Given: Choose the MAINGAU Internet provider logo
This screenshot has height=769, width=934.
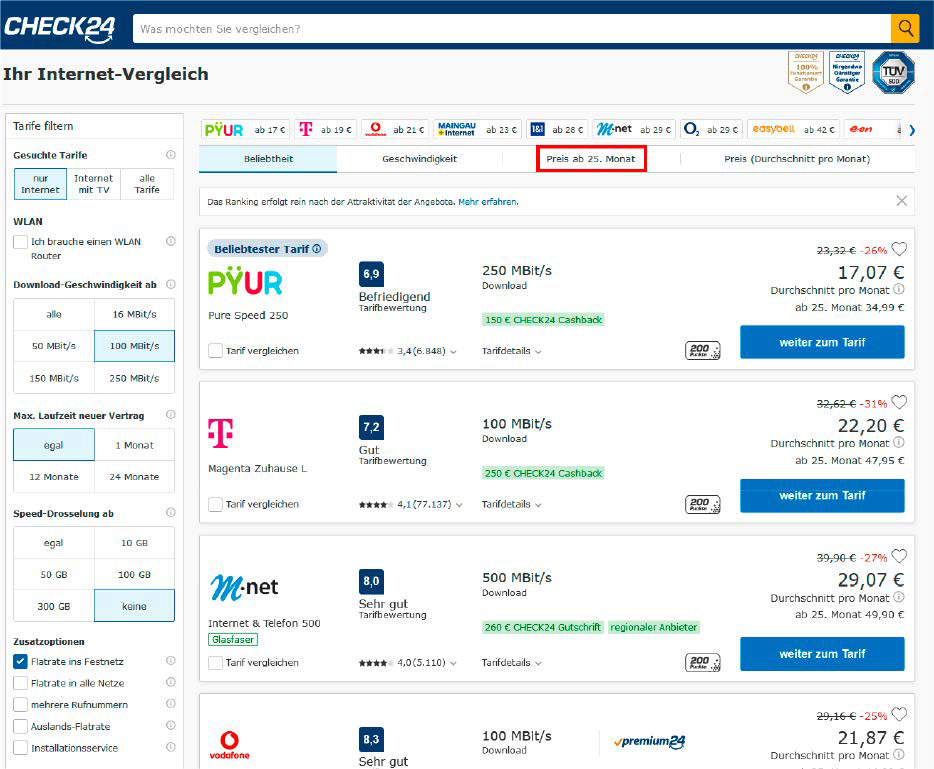Looking at the screenshot, I should [456, 129].
